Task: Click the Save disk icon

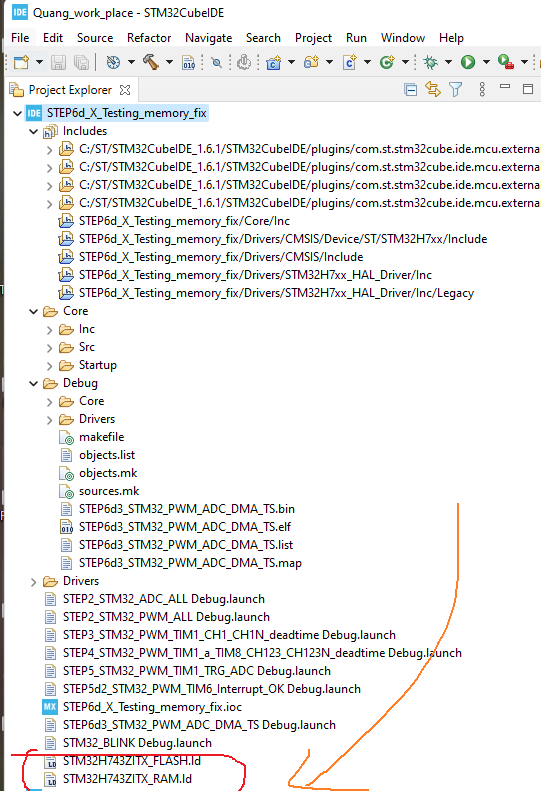Action: pos(59,62)
